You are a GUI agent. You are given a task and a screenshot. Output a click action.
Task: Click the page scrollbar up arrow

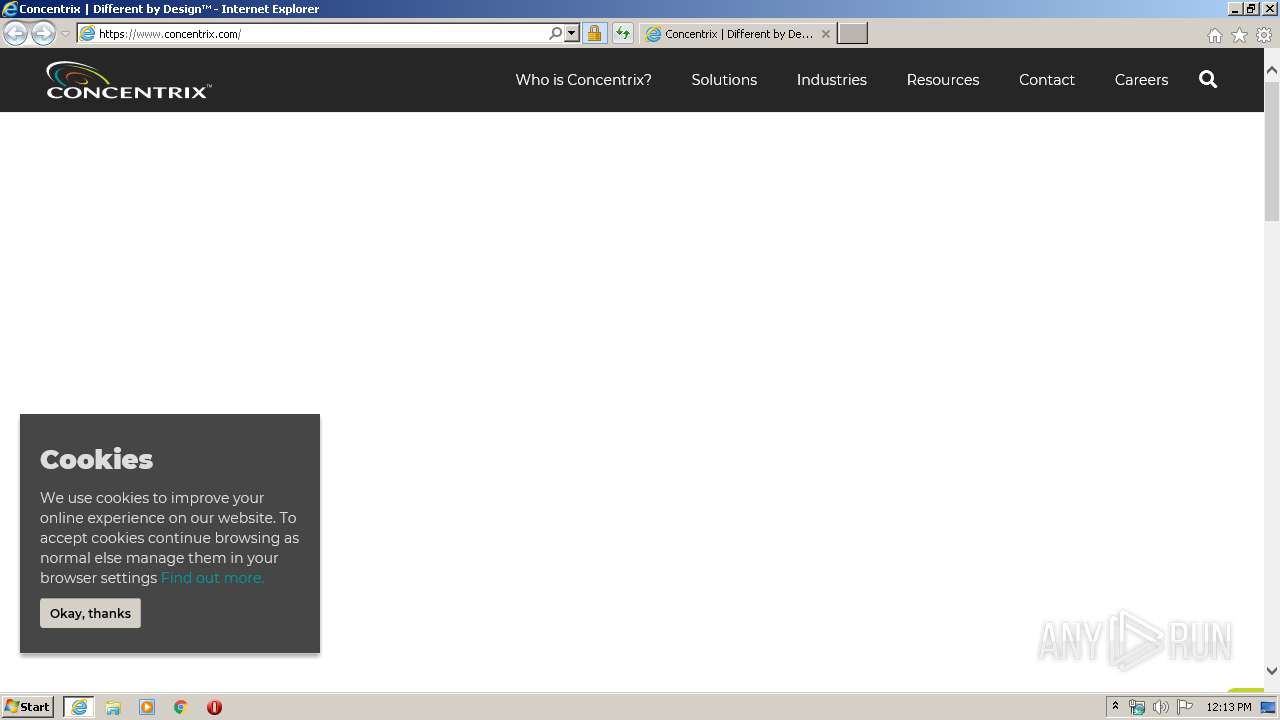tap(1272, 71)
